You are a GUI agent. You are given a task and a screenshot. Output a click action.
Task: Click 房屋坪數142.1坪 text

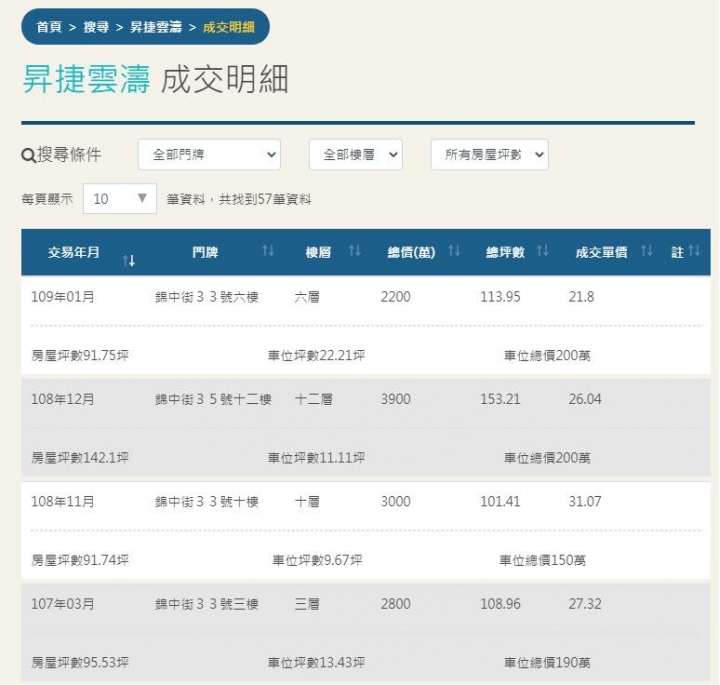(x=80, y=458)
